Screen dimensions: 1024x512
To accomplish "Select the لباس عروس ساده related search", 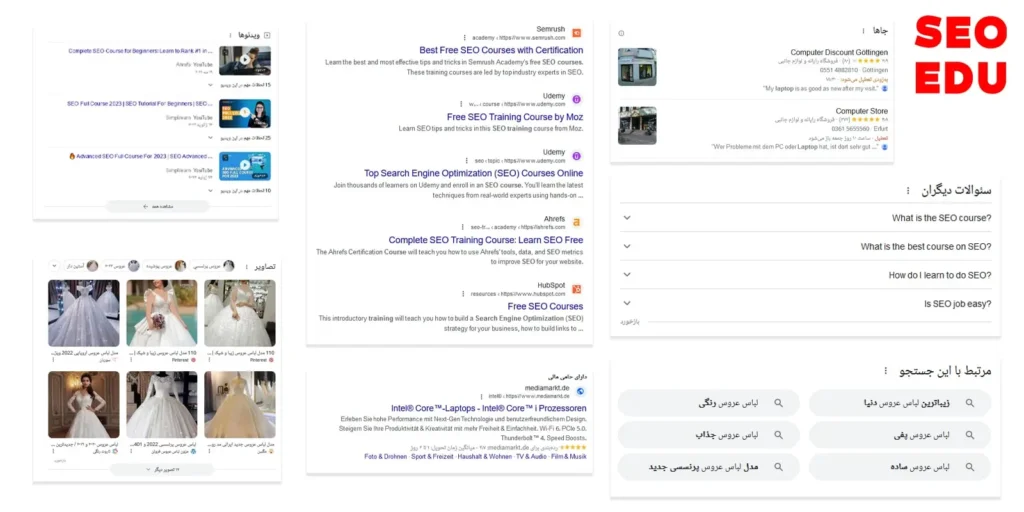I will [899, 467].
